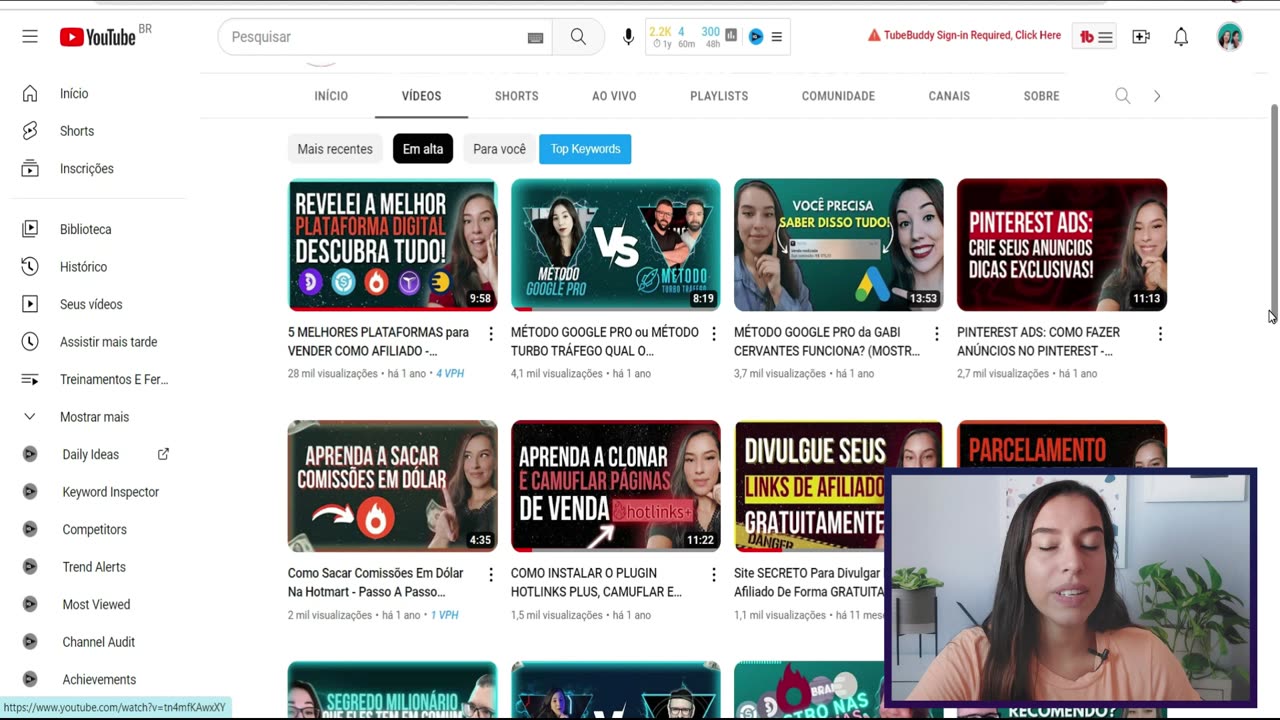Open Daily Ideas vidIQ link
Image resolution: width=1280 pixels, height=720 pixels.
93,454
